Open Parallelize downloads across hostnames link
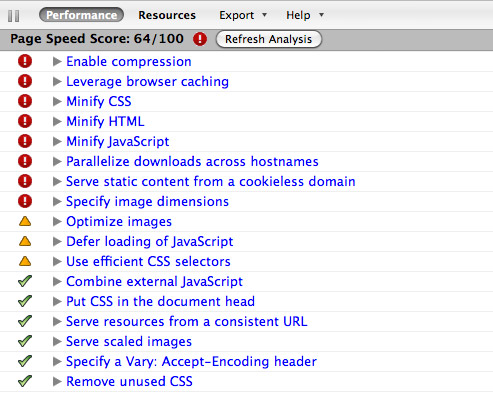This screenshot has height=394, width=493. pyautogui.click(x=192, y=162)
